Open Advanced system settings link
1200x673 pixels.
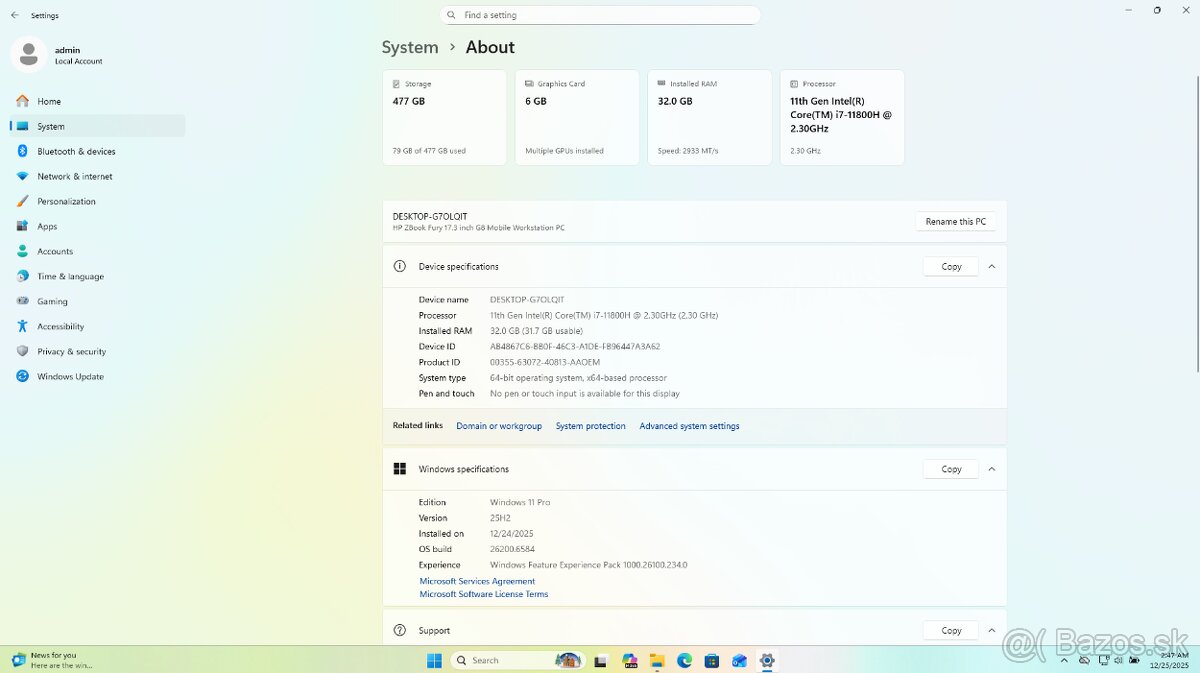[x=690, y=425]
